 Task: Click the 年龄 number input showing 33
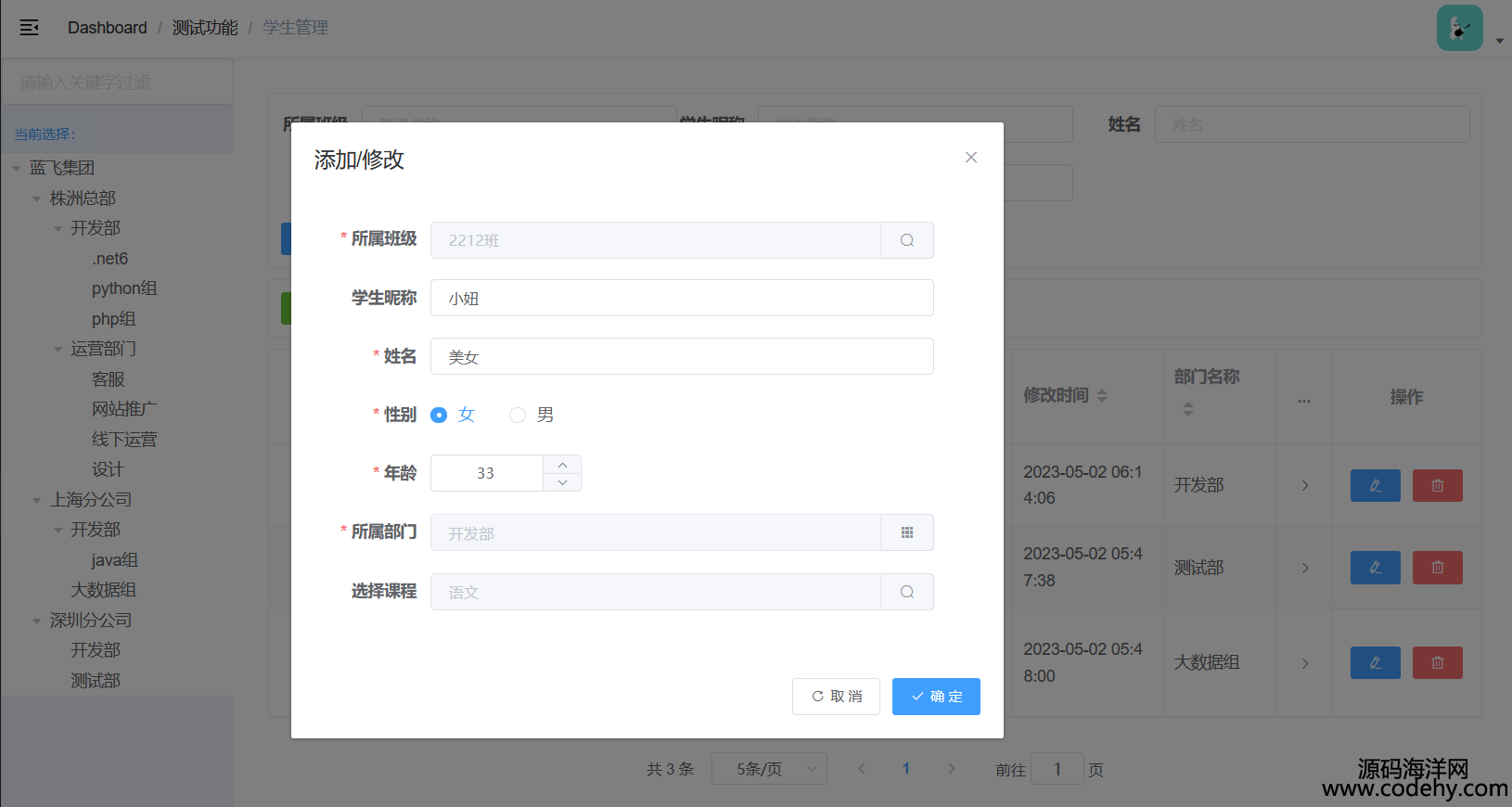(486, 473)
